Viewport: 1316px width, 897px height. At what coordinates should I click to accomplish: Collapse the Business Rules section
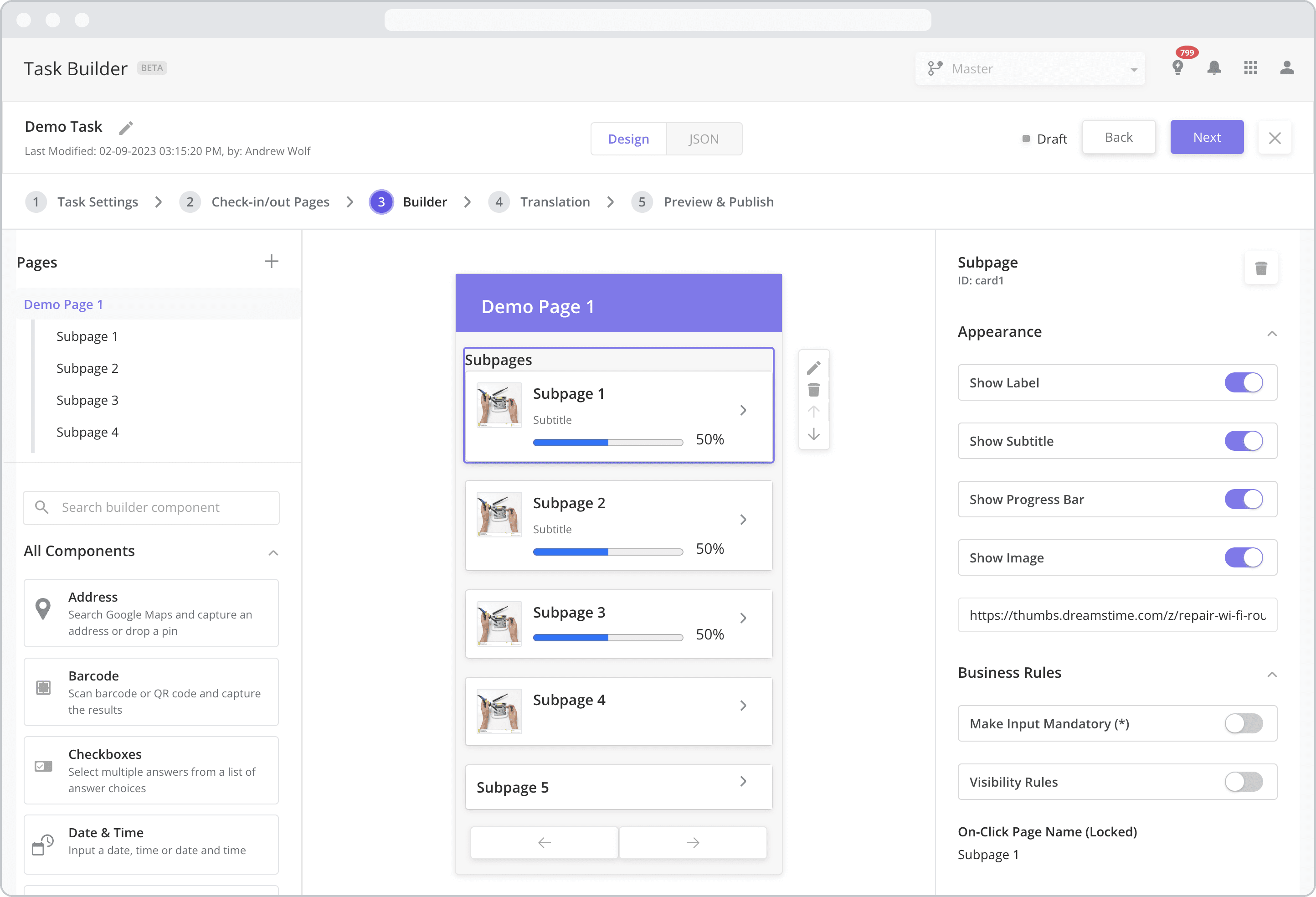(x=1272, y=674)
